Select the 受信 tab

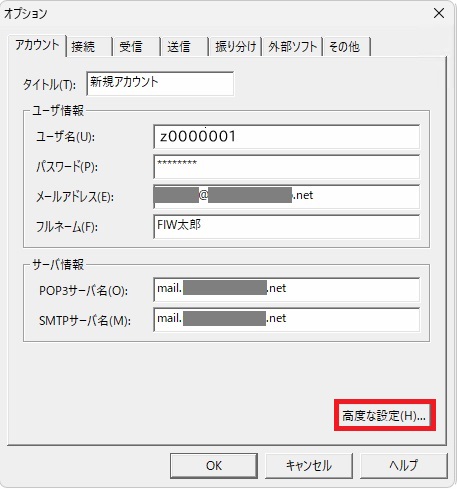click(x=136, y=47)
